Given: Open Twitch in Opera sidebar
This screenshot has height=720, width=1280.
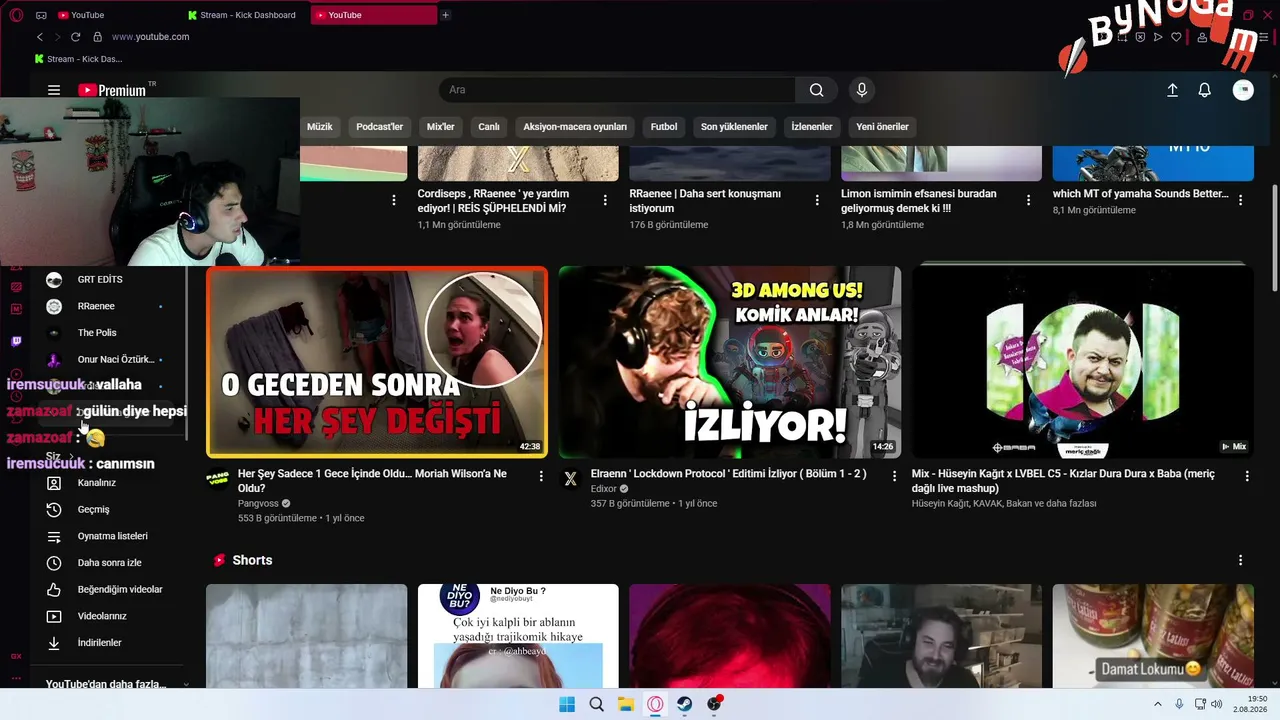Looking at the screenshot, I should (x=16, y=342).
